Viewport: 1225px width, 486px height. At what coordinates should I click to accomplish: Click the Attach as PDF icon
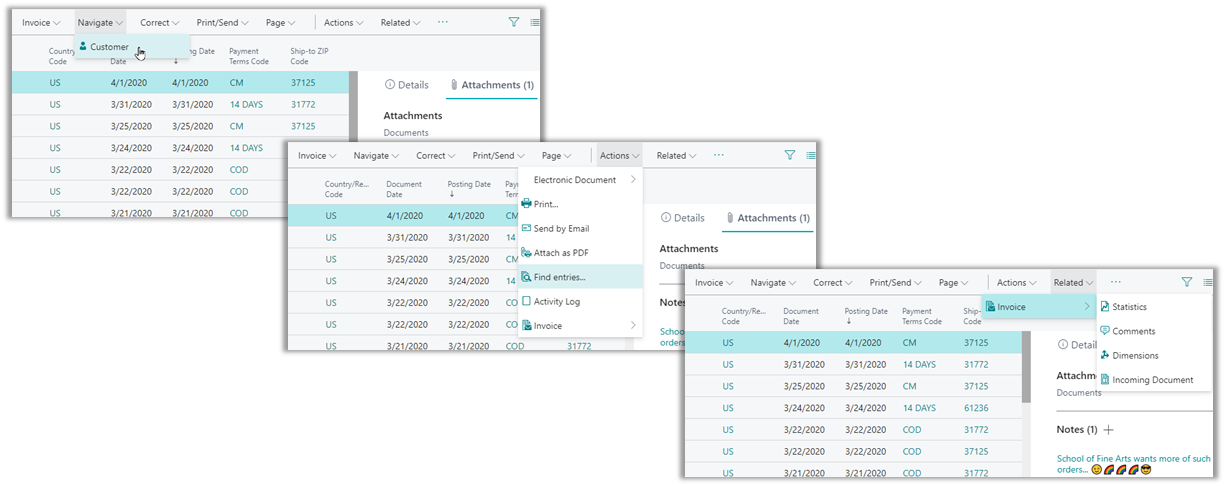point(526,253)
